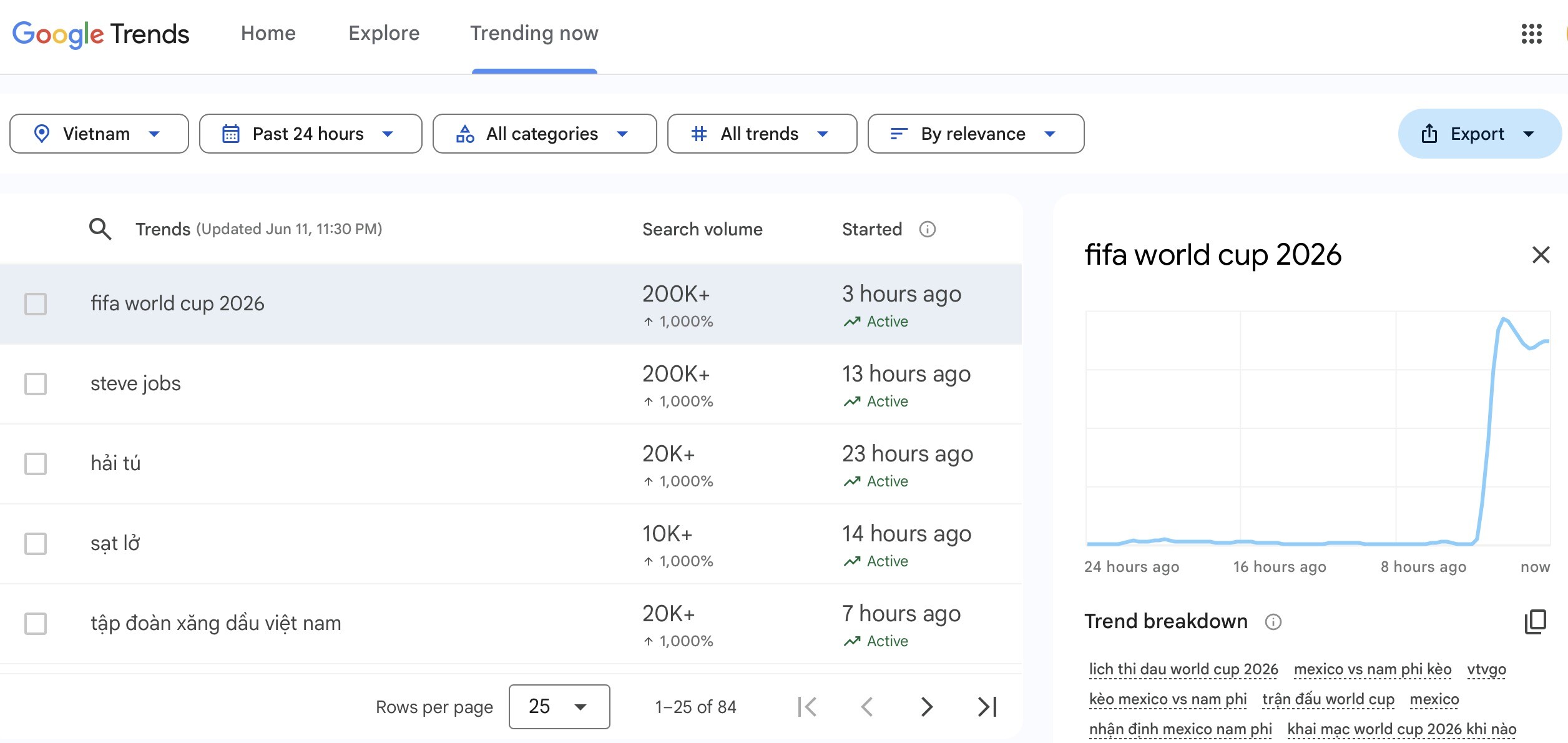Open the steve jobs trend row
1568x743 pixels.
pyautogui.click(x=511, y=384)
